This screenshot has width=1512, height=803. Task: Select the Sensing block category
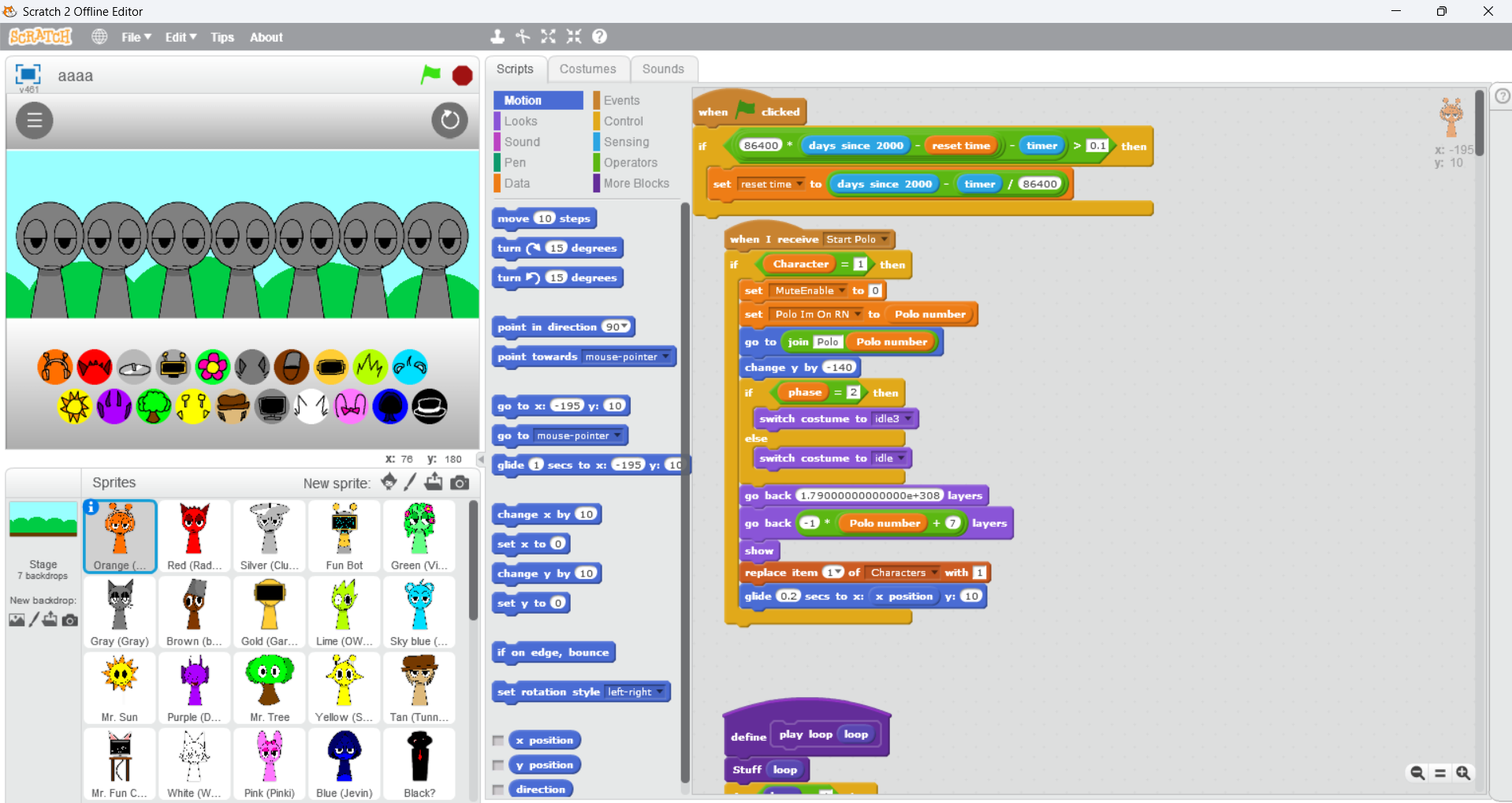click(637, 142)
